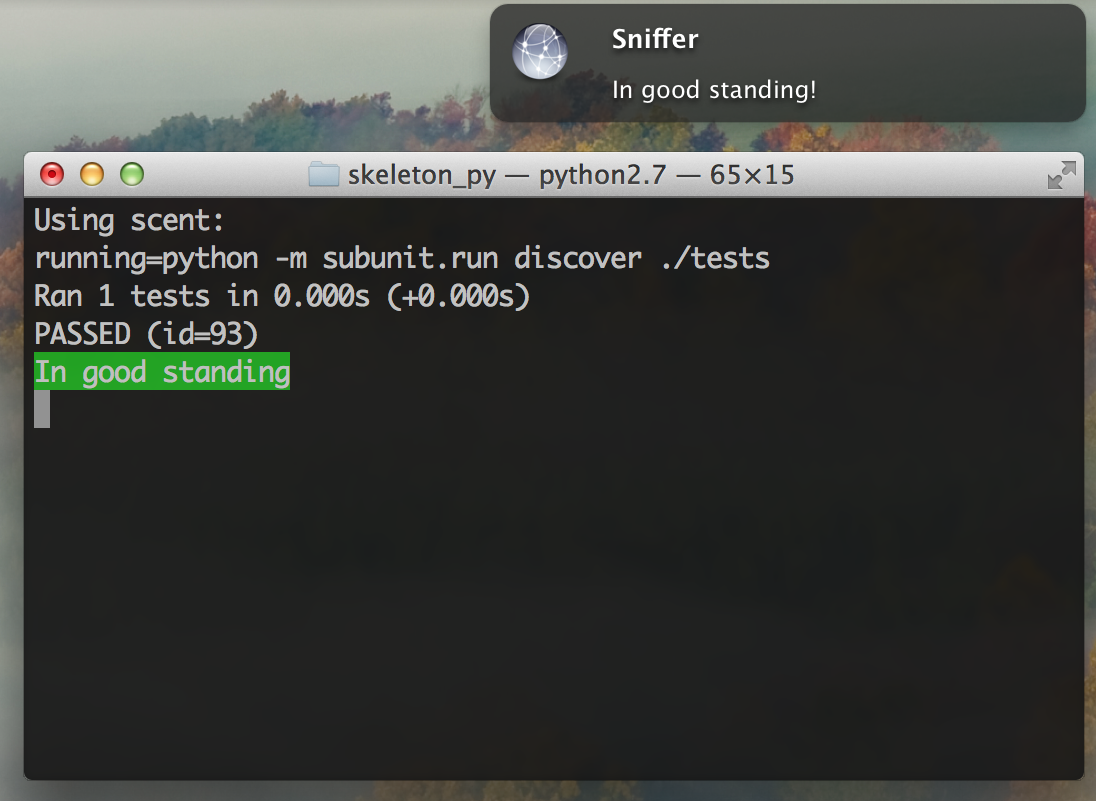Click the desktop wallpaper left of the notification
The height and width of the screenshot is (801, 1096).
tap(245, 70)
